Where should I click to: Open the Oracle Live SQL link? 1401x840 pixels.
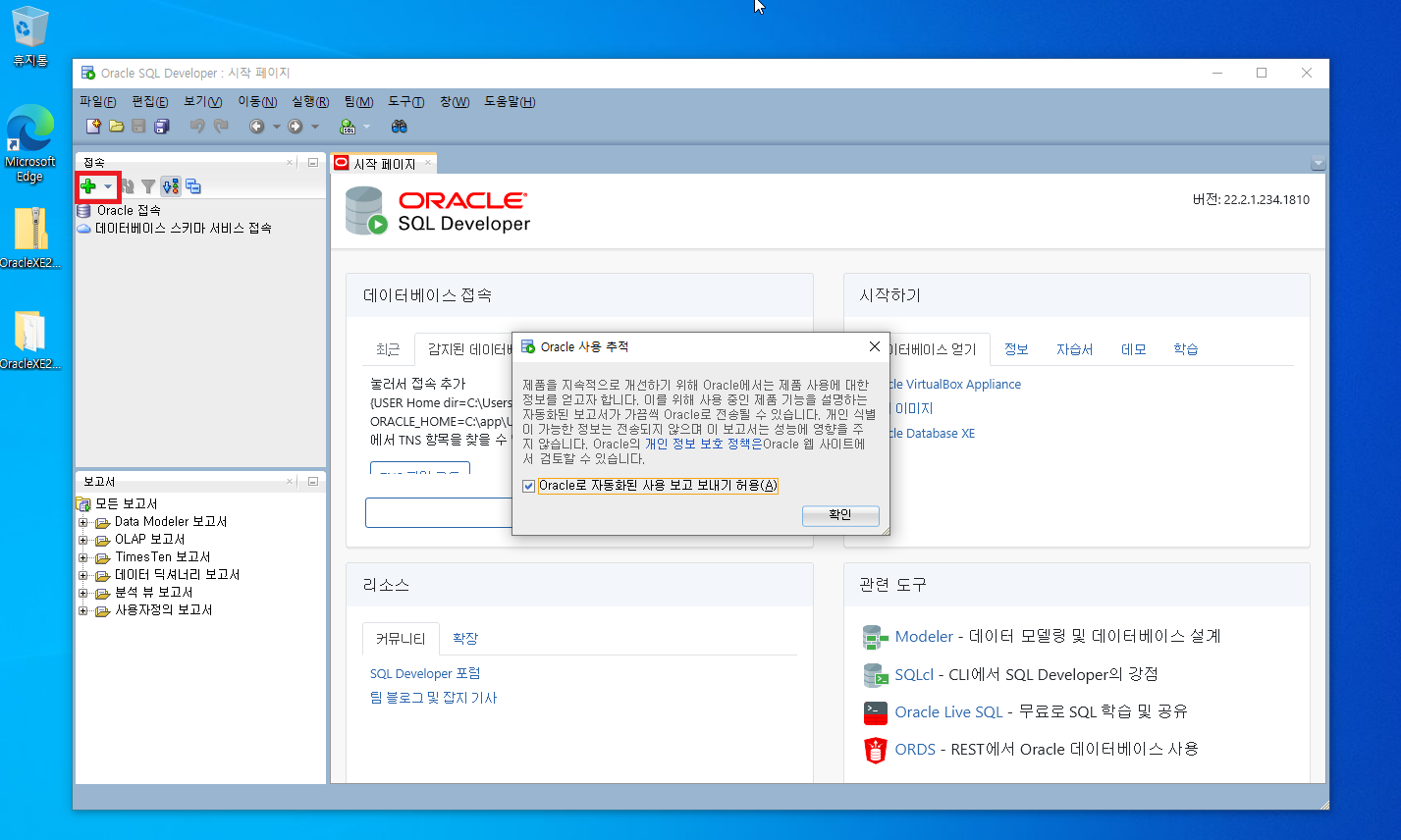(x=948, y=712)
